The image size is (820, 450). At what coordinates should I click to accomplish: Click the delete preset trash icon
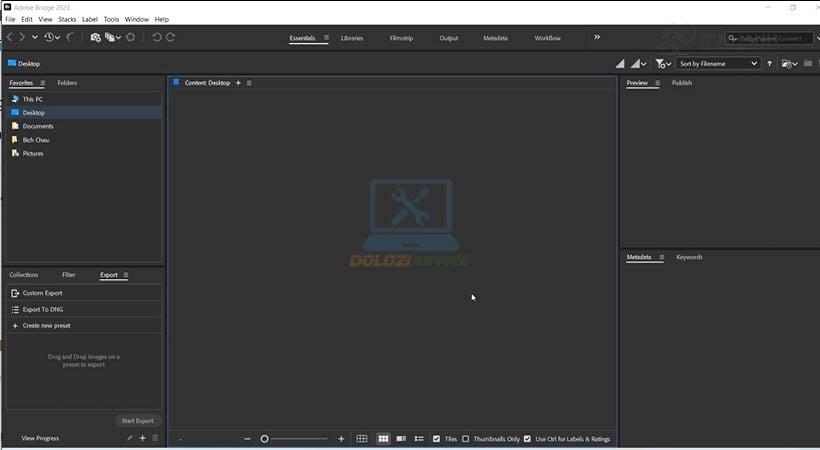coord(155,438)
